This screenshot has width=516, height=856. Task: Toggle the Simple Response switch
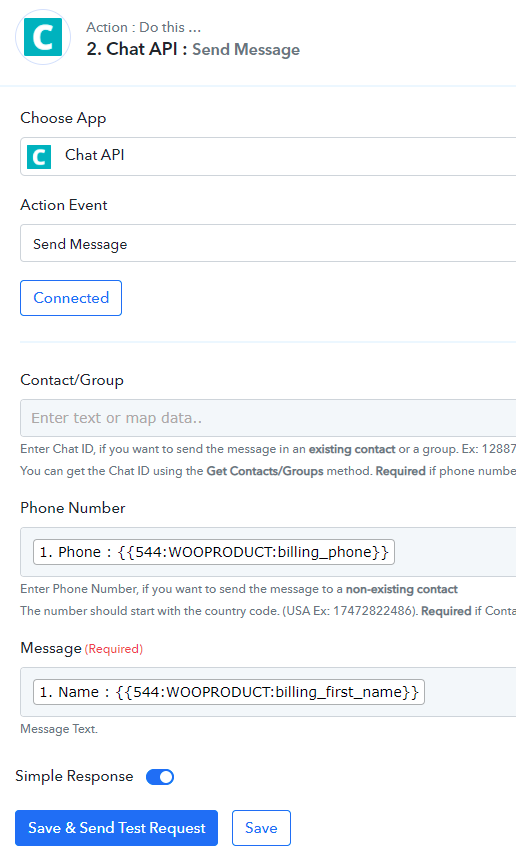(160, 777)
